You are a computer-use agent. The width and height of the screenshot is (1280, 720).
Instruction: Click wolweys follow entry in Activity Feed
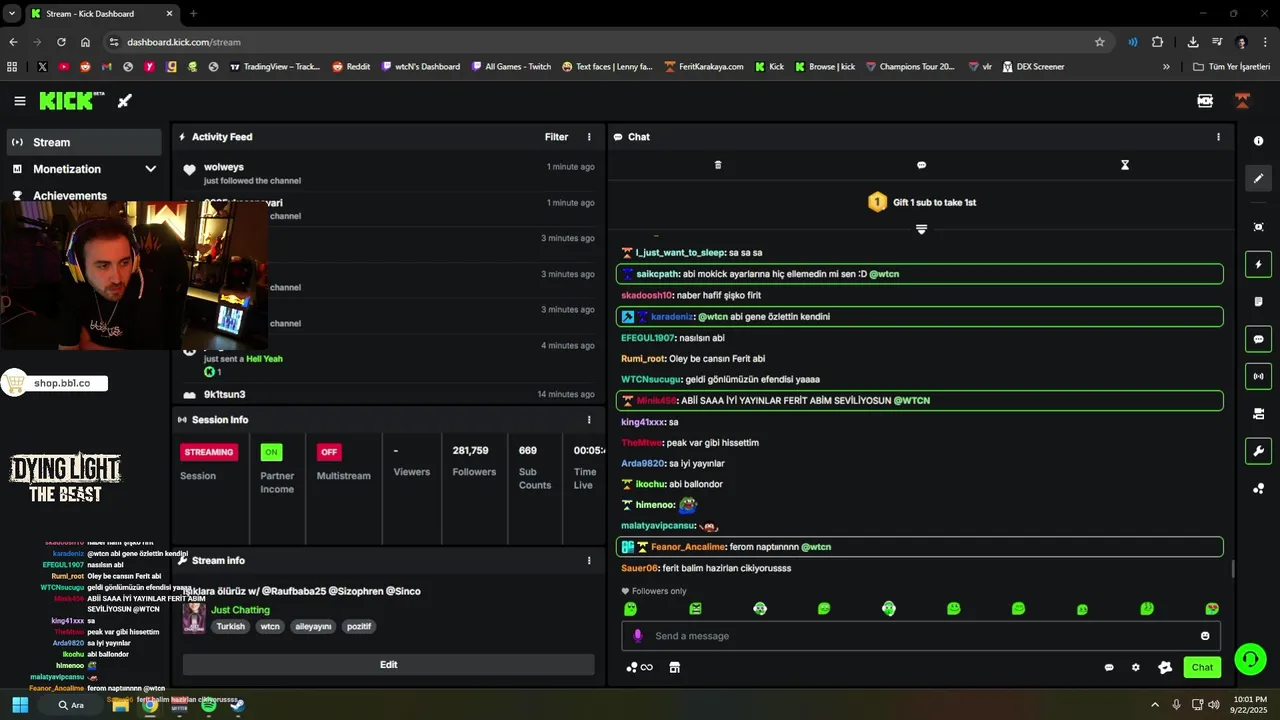[x=388, y=173]
